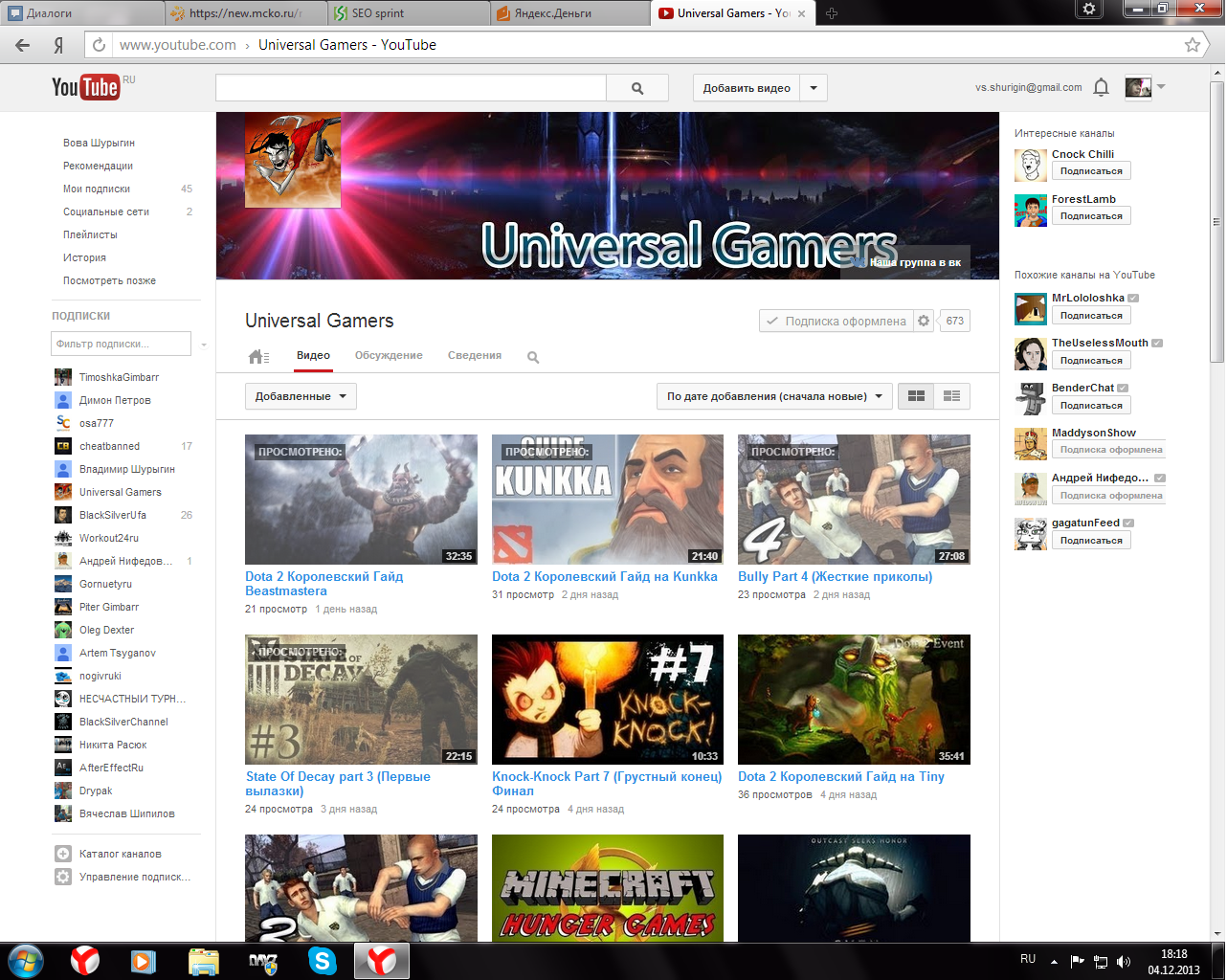The width and height of the screenshot is (1227, 980).
Task: Open Посмотреть позже in sidebar
Action: pyautogui.click(x=109, y=281)
